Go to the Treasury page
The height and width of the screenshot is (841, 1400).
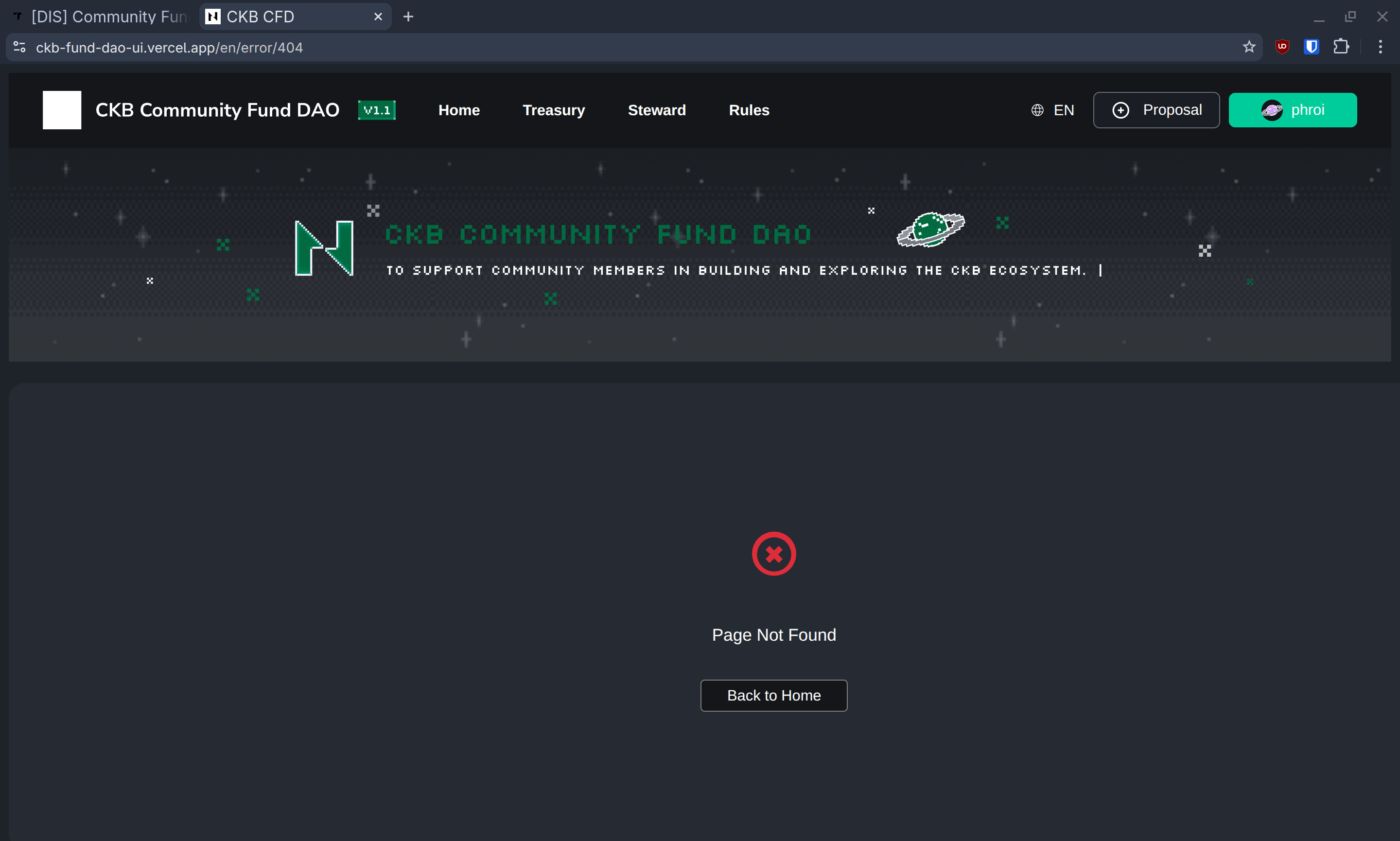[553, 110]
